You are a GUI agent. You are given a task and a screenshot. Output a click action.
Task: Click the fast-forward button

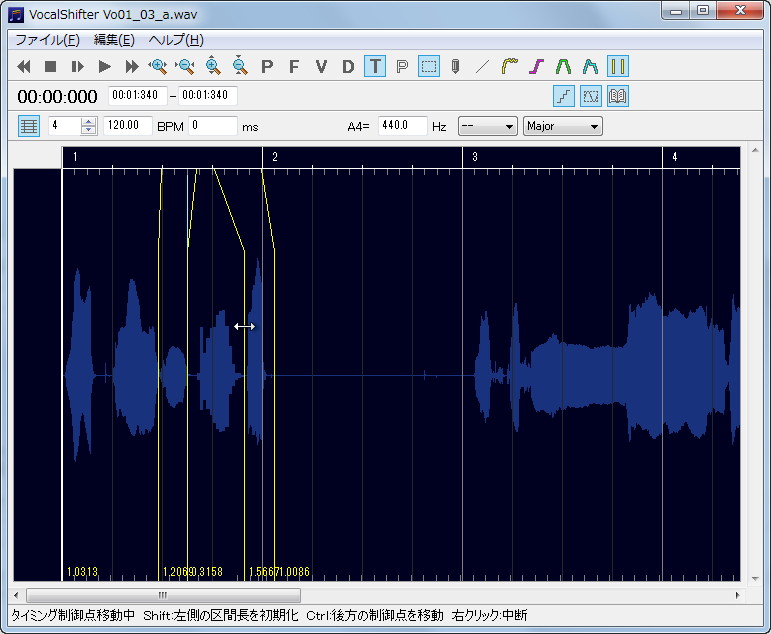131,66
